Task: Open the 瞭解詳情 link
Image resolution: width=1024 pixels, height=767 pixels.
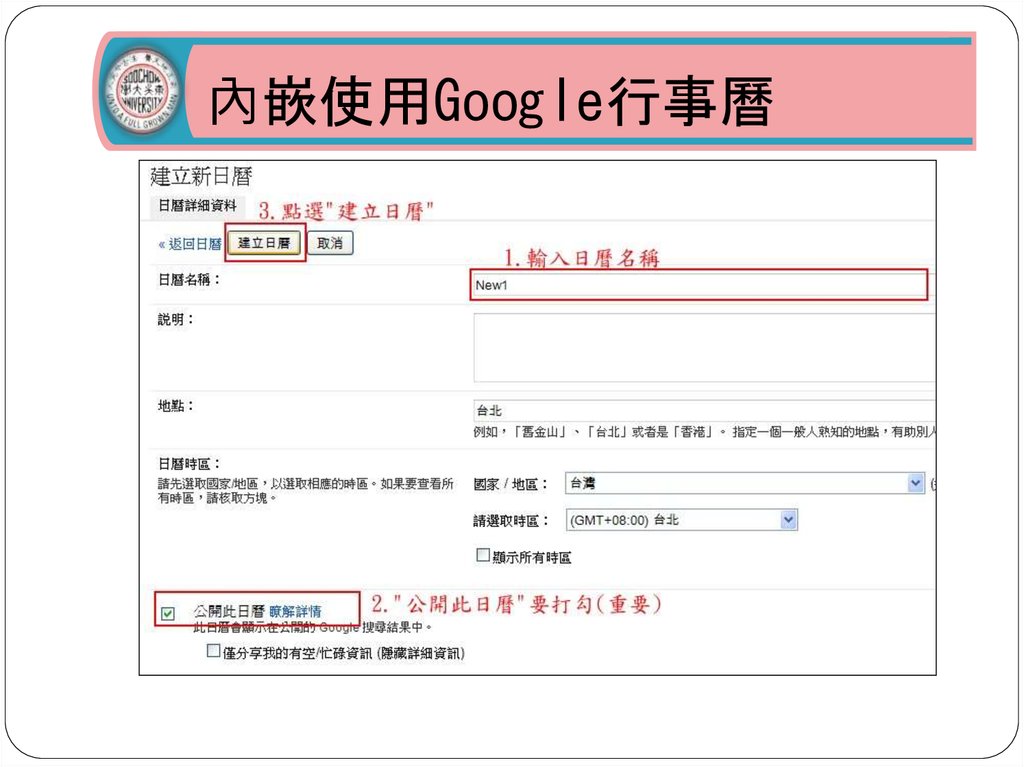Action: pyautogui.click(x=295, y=612)
